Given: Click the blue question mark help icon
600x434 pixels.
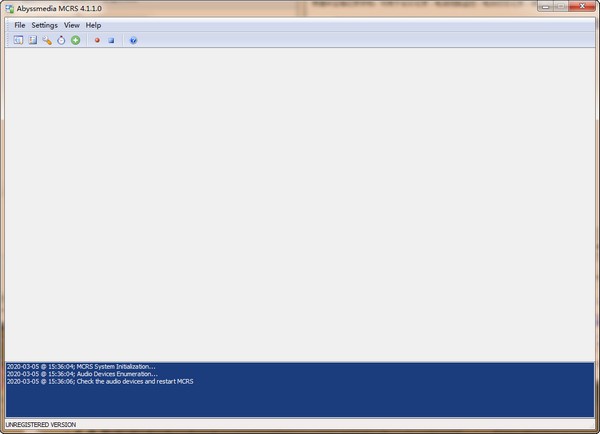Looking at the screenshot, I should (133, 40).
